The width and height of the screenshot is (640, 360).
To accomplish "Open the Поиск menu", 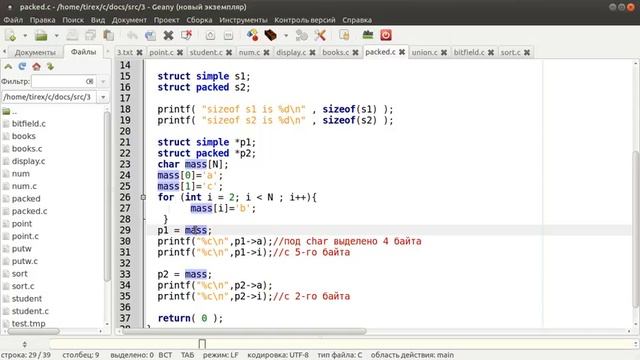I will [73, 20].
